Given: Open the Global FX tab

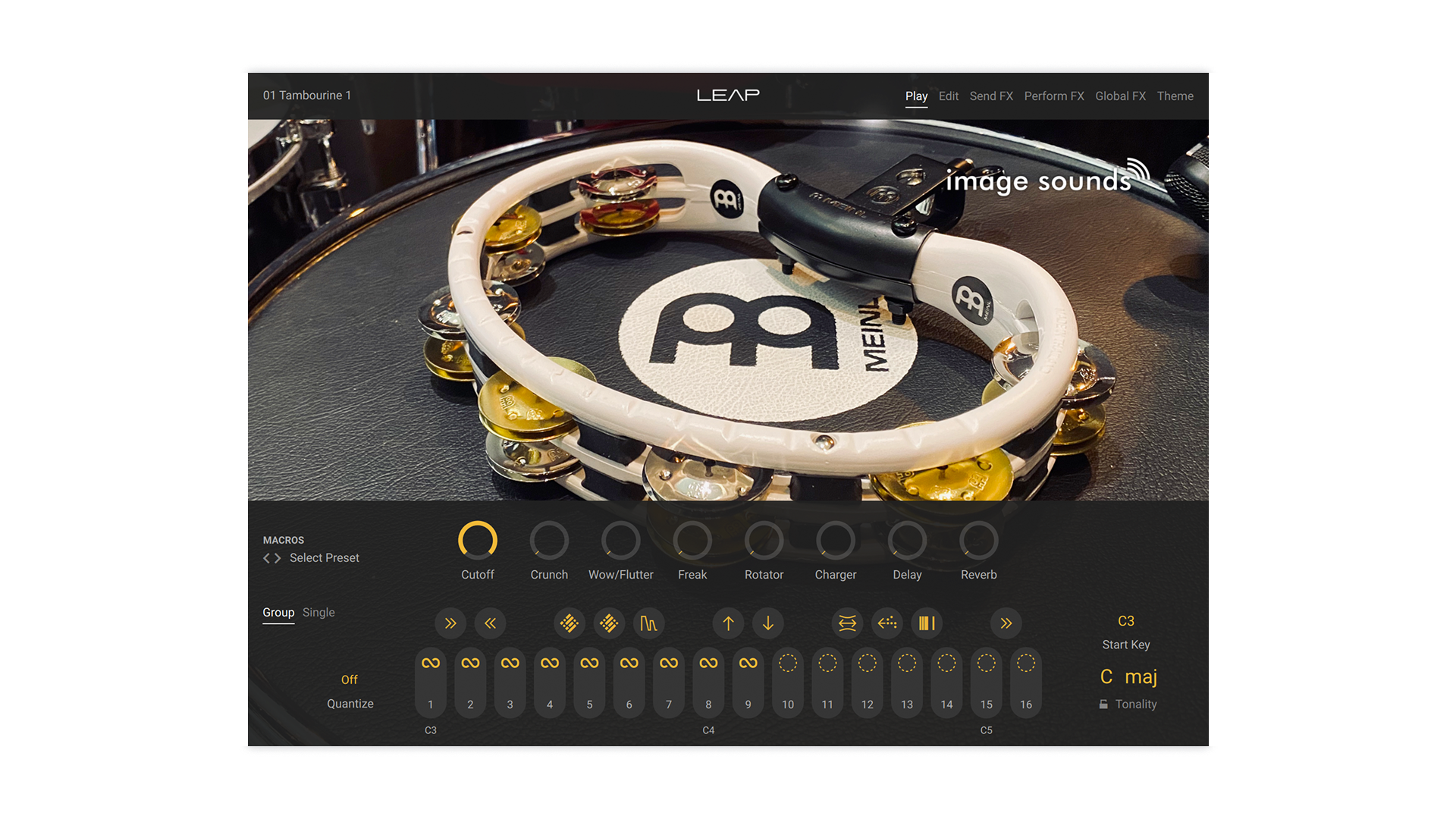Looking at the screenshot, I should pyautogui.click(x=1120, y=96).
